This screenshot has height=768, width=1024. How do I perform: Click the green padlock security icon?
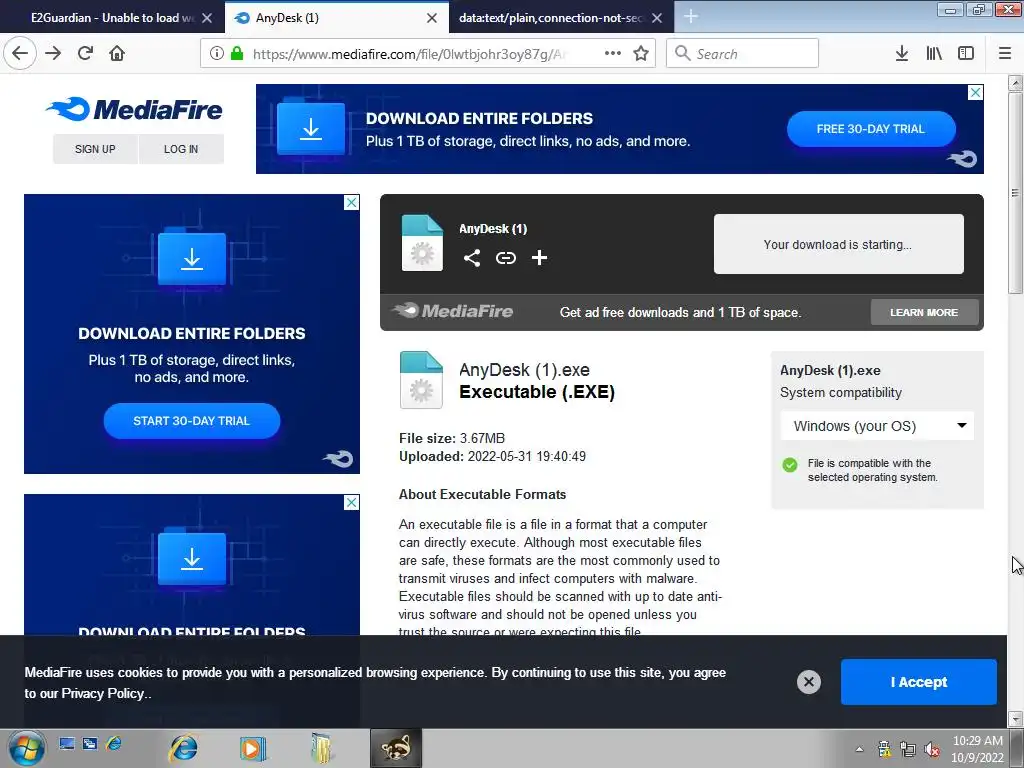click(x=237, y=54)
